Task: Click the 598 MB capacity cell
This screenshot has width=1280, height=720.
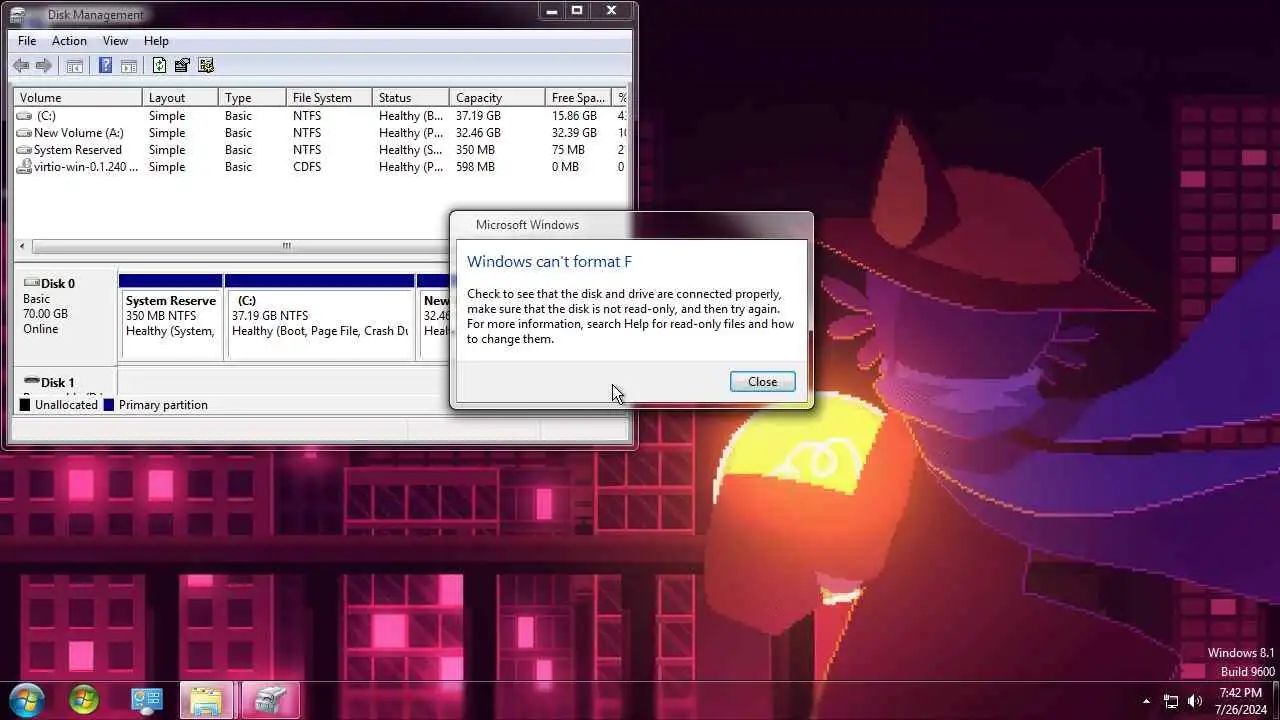Action: point(475,167)
